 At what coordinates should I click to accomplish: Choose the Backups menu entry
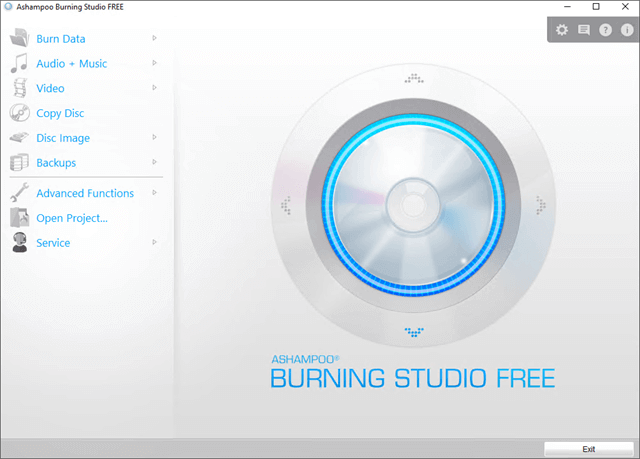click(56, 163)
